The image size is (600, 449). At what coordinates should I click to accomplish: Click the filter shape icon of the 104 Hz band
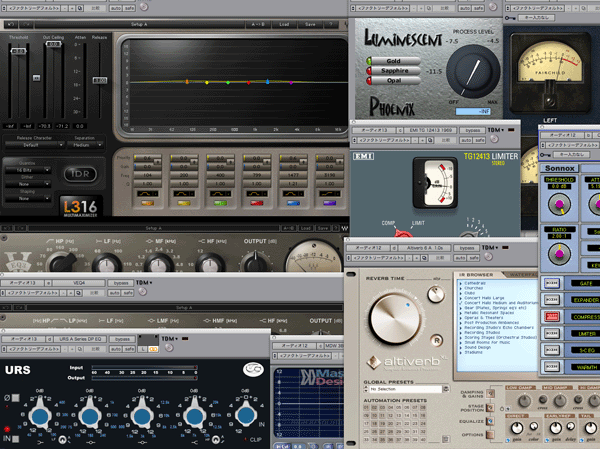coord(148,194)
